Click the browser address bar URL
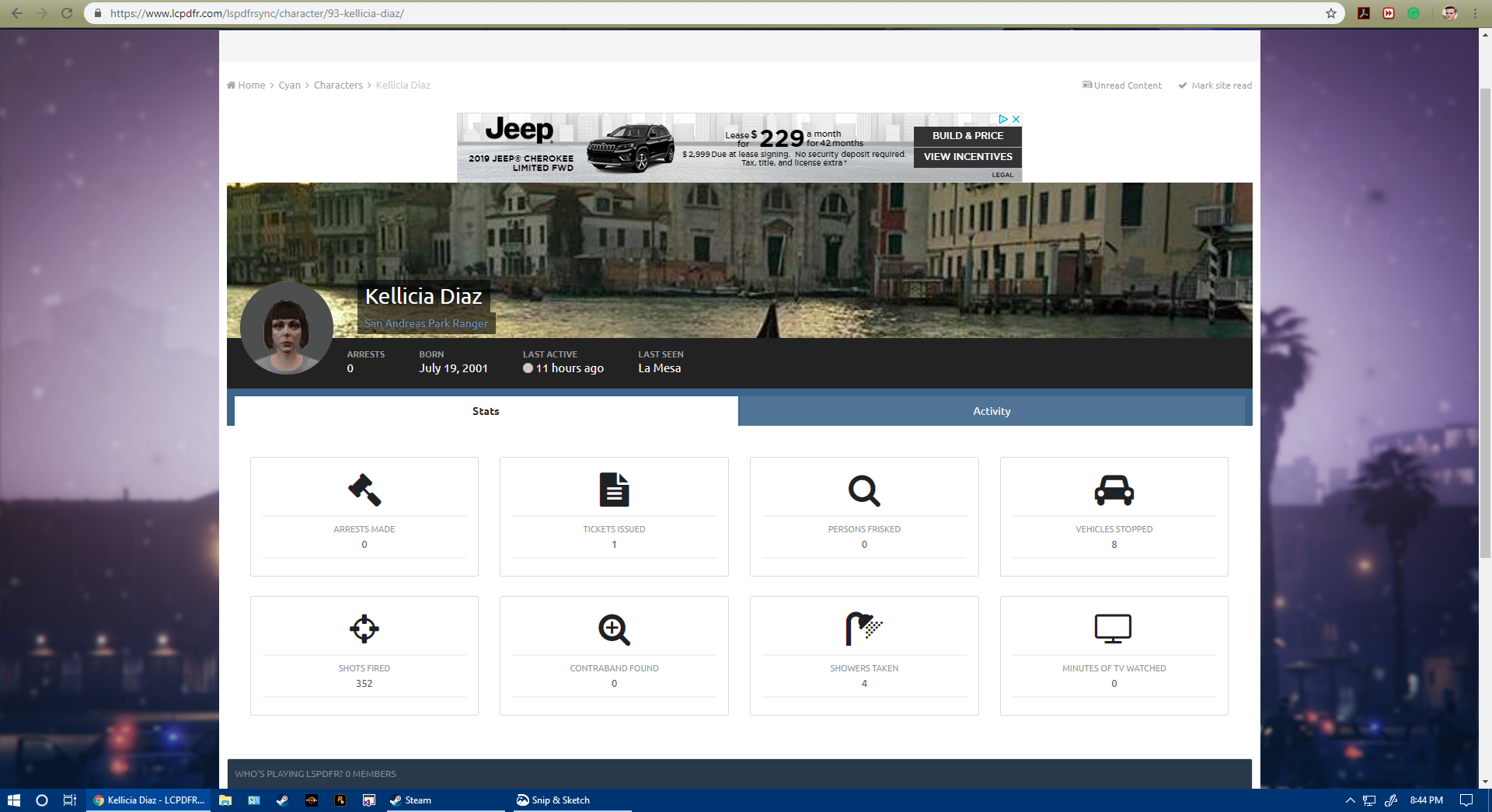Screen dimensions: 1492x812 (256, 13)
